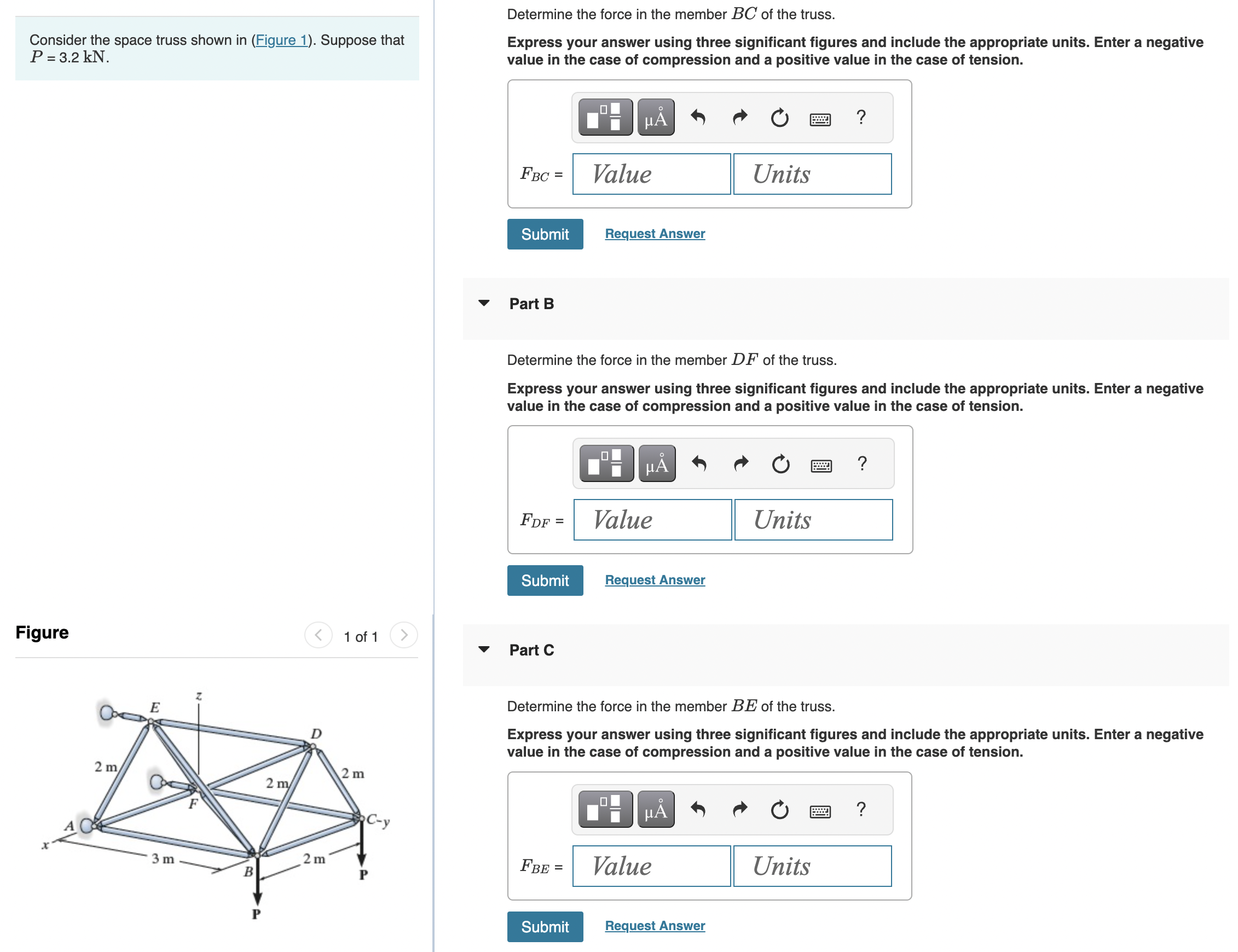Open the keyboard shortcuts icon in Part C
Screen dimensions: 1238x952
[822, 810]
